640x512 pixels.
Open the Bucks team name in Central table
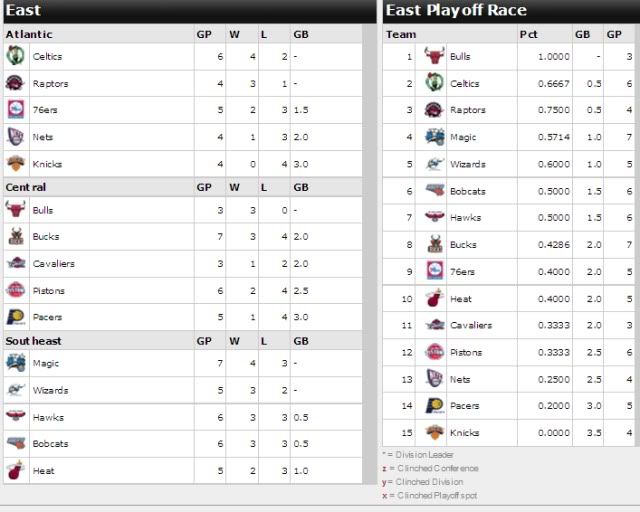click(46, 236)
